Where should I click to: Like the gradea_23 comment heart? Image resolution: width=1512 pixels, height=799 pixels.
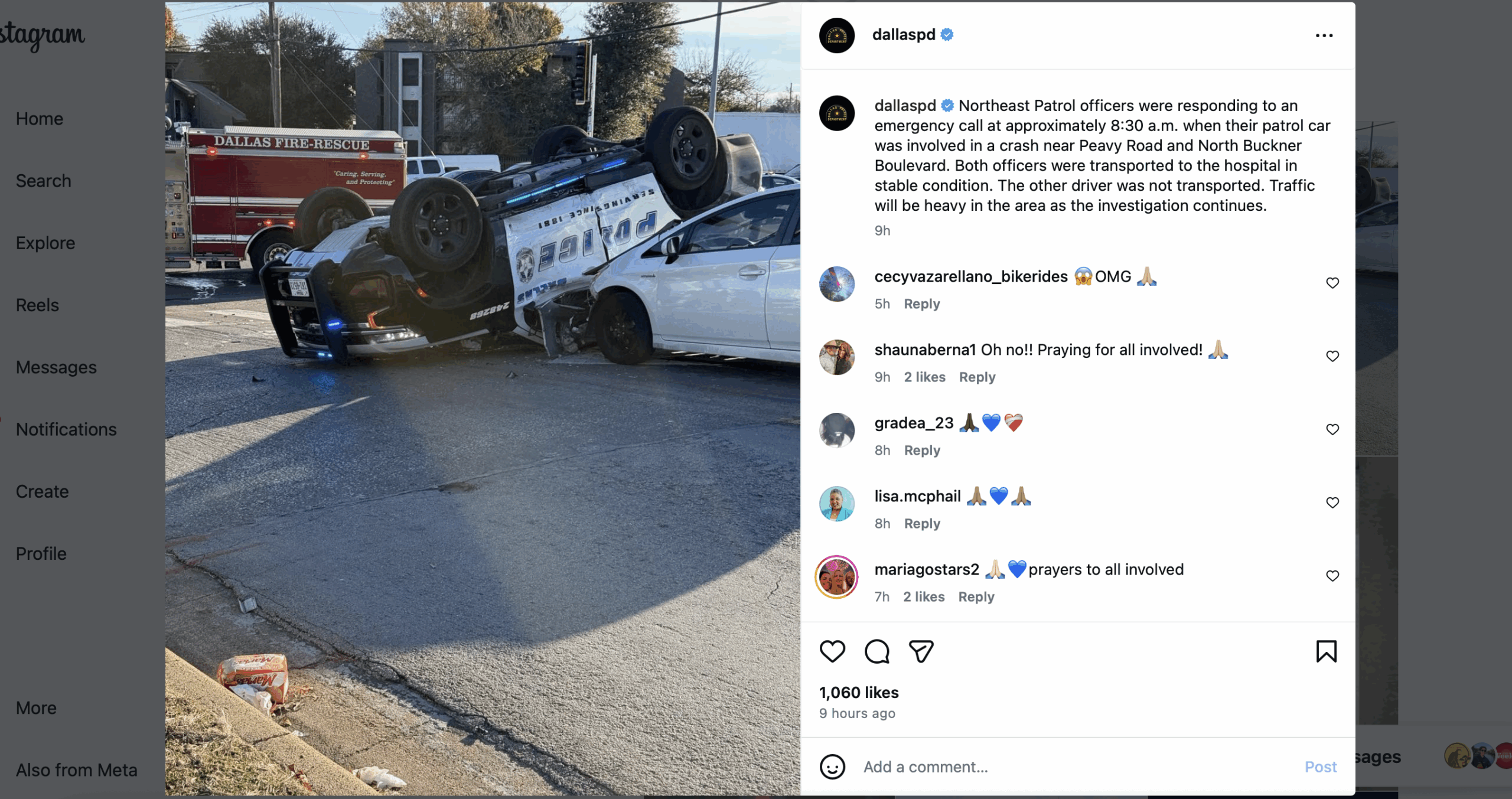click(1332, 429)
